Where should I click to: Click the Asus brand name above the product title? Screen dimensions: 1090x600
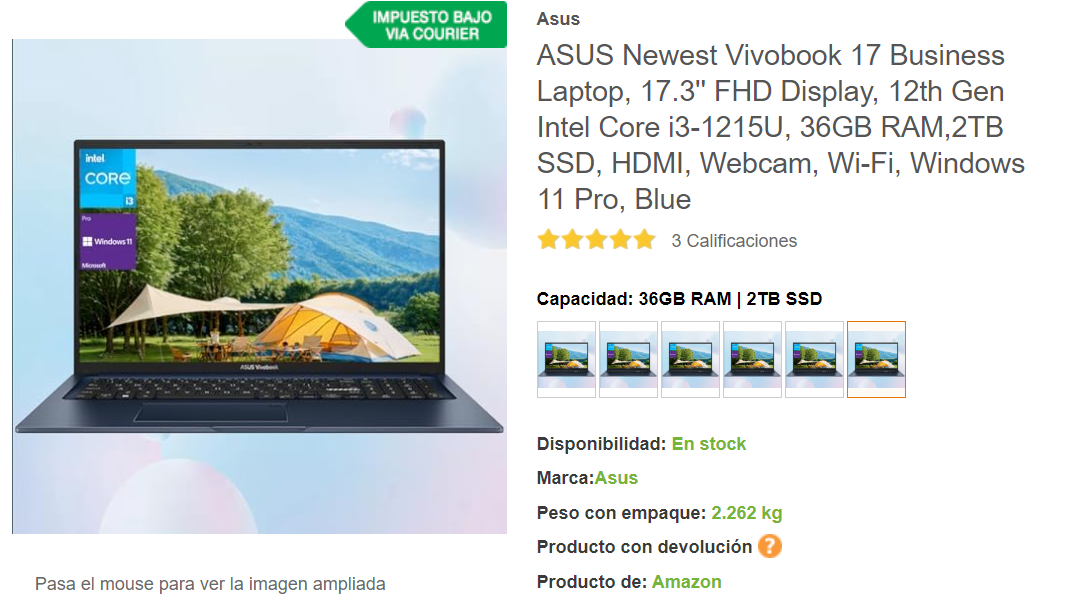558,19
